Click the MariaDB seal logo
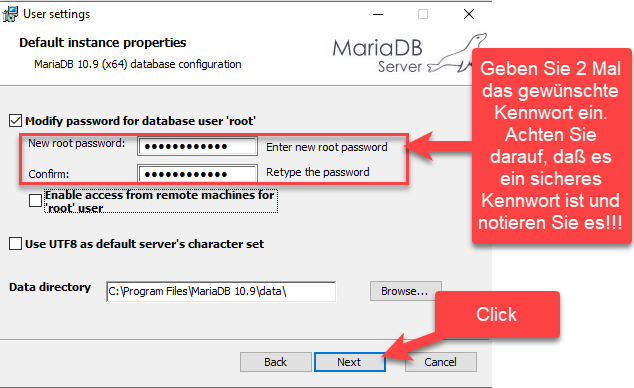The height and width of the screenshot is (388, 634). 457,54
